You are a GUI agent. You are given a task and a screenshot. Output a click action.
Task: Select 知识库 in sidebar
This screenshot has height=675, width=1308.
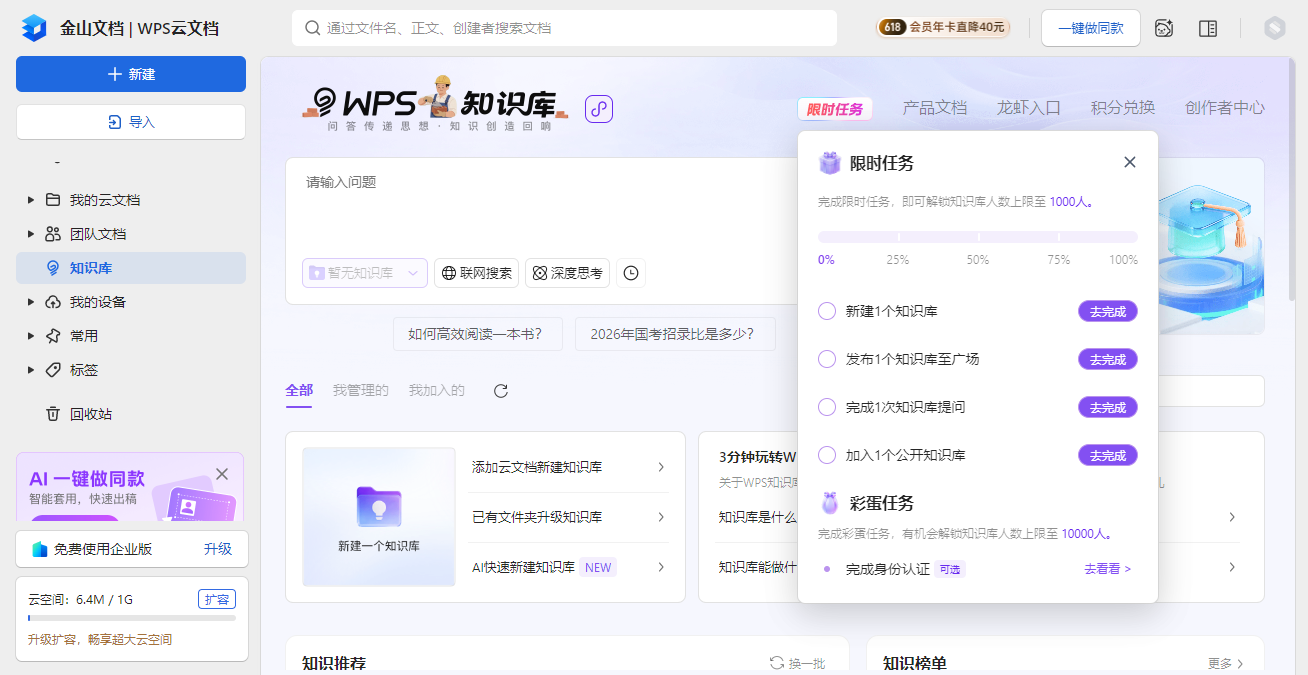(131, 268)
